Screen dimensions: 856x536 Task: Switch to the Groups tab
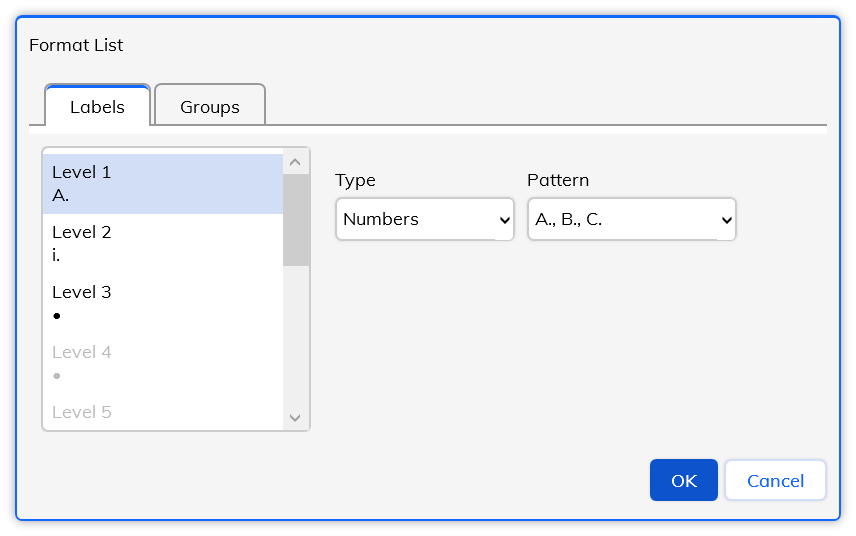point(210,106)
